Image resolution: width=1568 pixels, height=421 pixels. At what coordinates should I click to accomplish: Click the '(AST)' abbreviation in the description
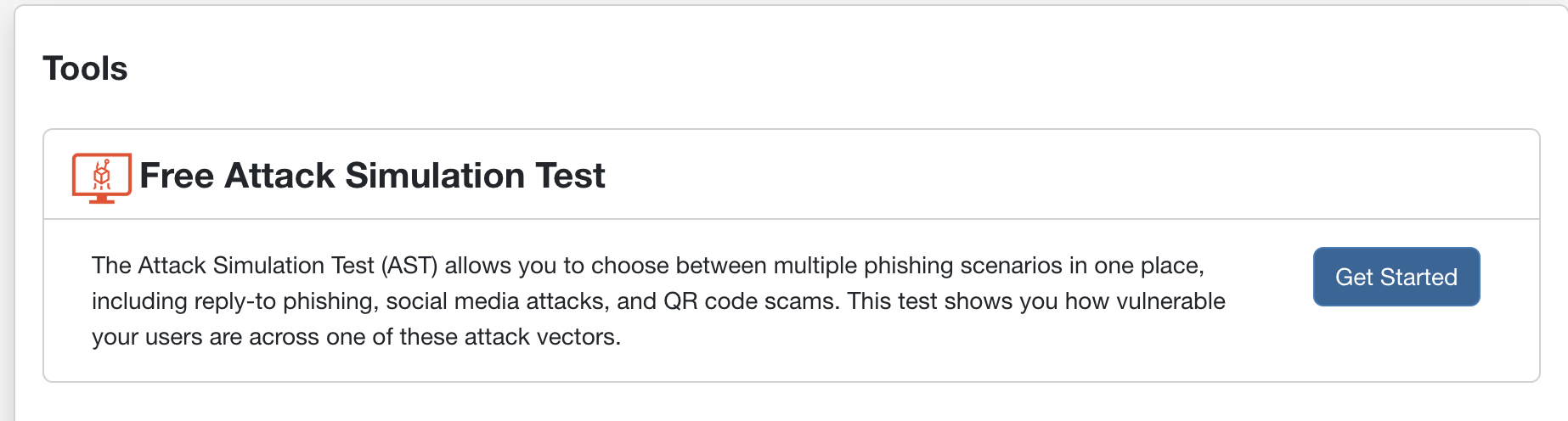coord(409,266)
